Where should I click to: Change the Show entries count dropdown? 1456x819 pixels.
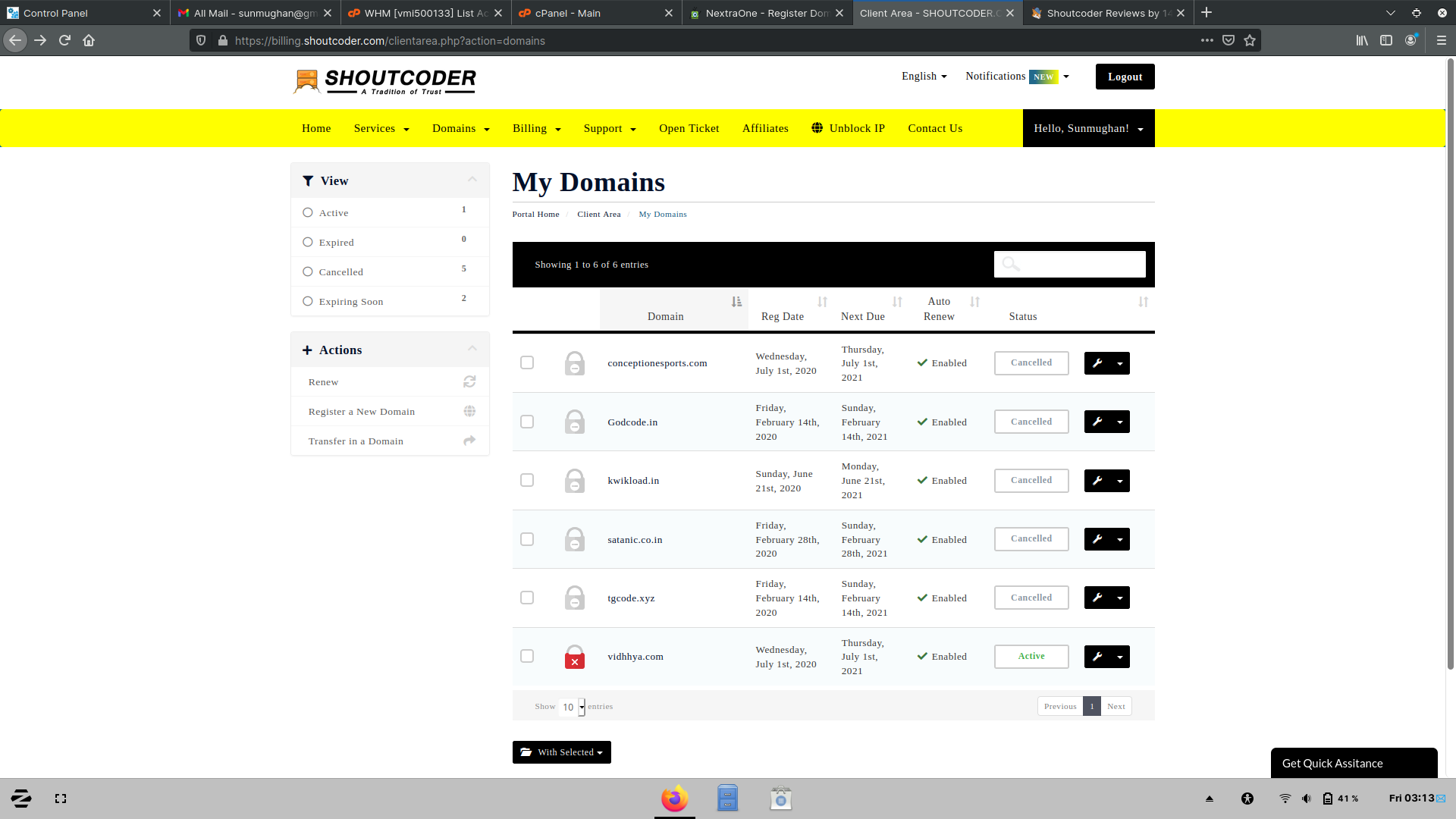pyautogui.click(x=572, y=707)
